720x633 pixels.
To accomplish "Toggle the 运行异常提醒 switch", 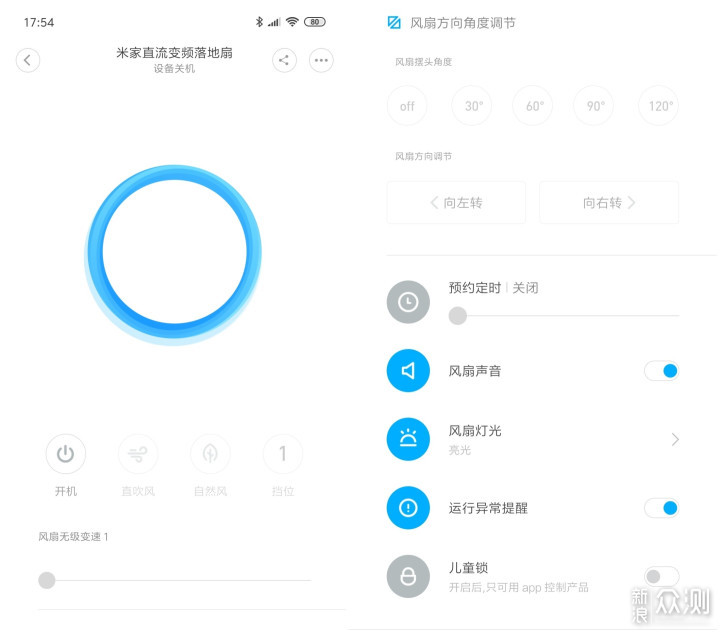I will coord(662,508).
